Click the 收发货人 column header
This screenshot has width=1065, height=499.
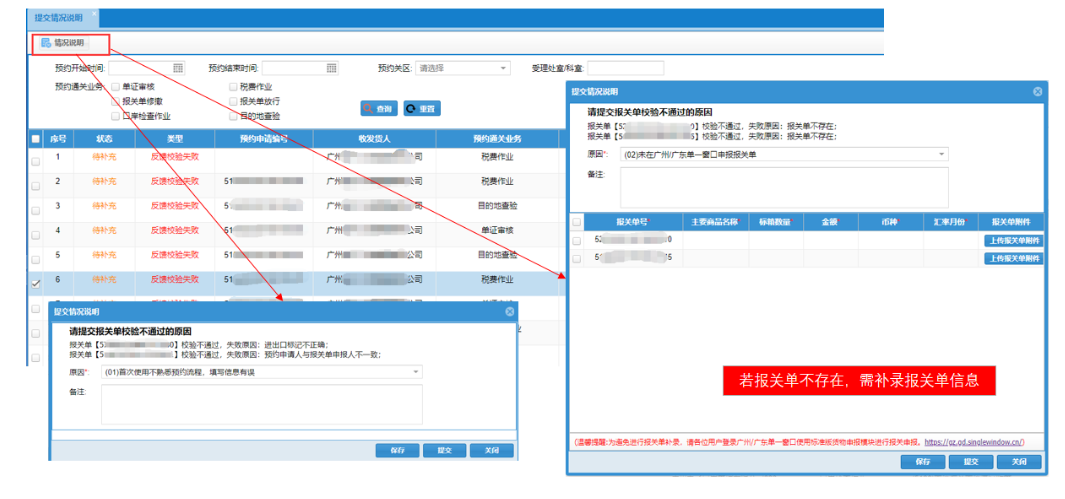pyautogui.click(x=374, y=138)
